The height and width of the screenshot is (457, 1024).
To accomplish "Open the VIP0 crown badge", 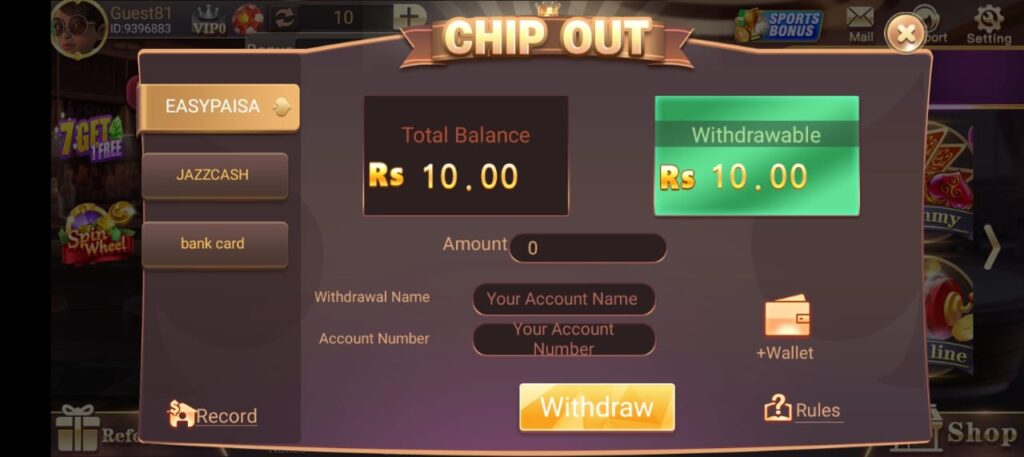I will click(209, 20).
